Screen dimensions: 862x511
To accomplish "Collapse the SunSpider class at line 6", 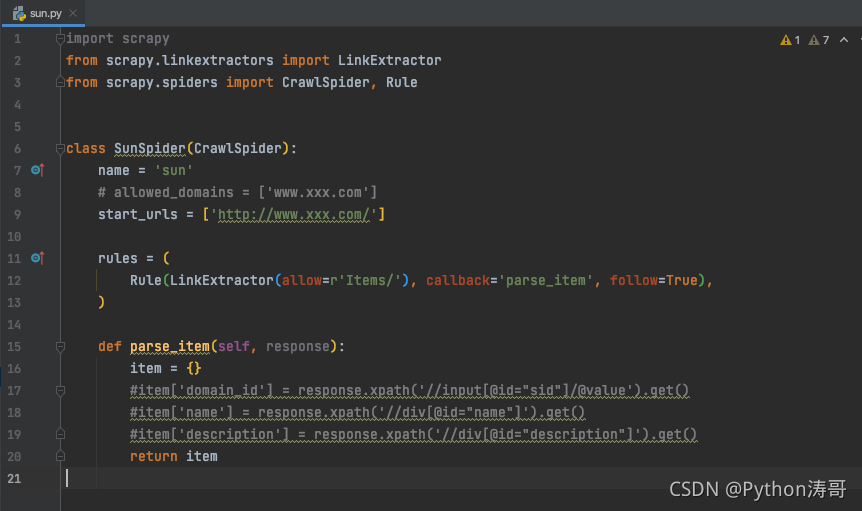I will pyautogui.click(x=60, y=148).
